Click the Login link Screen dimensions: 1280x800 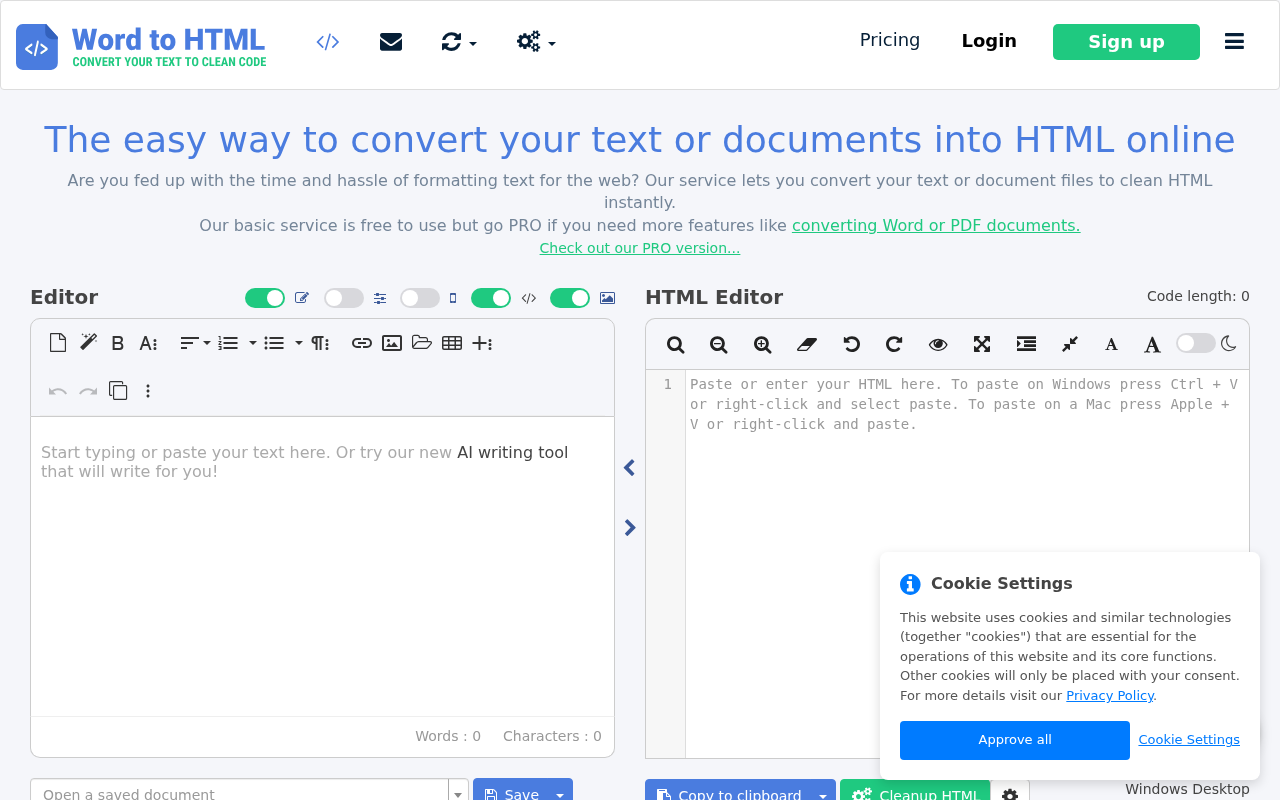pyautogui.click(x=989, y=41)
